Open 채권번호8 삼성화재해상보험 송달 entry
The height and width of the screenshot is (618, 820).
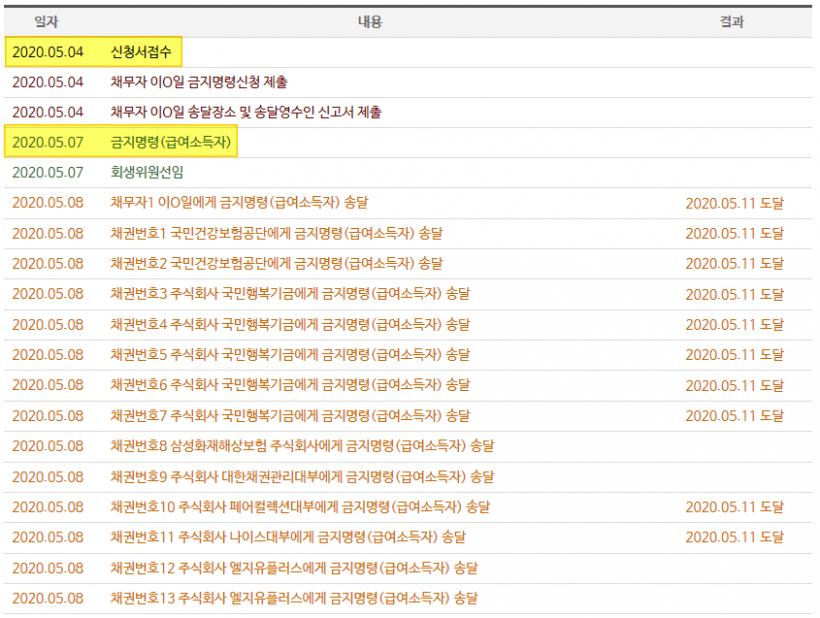point(302,446)
